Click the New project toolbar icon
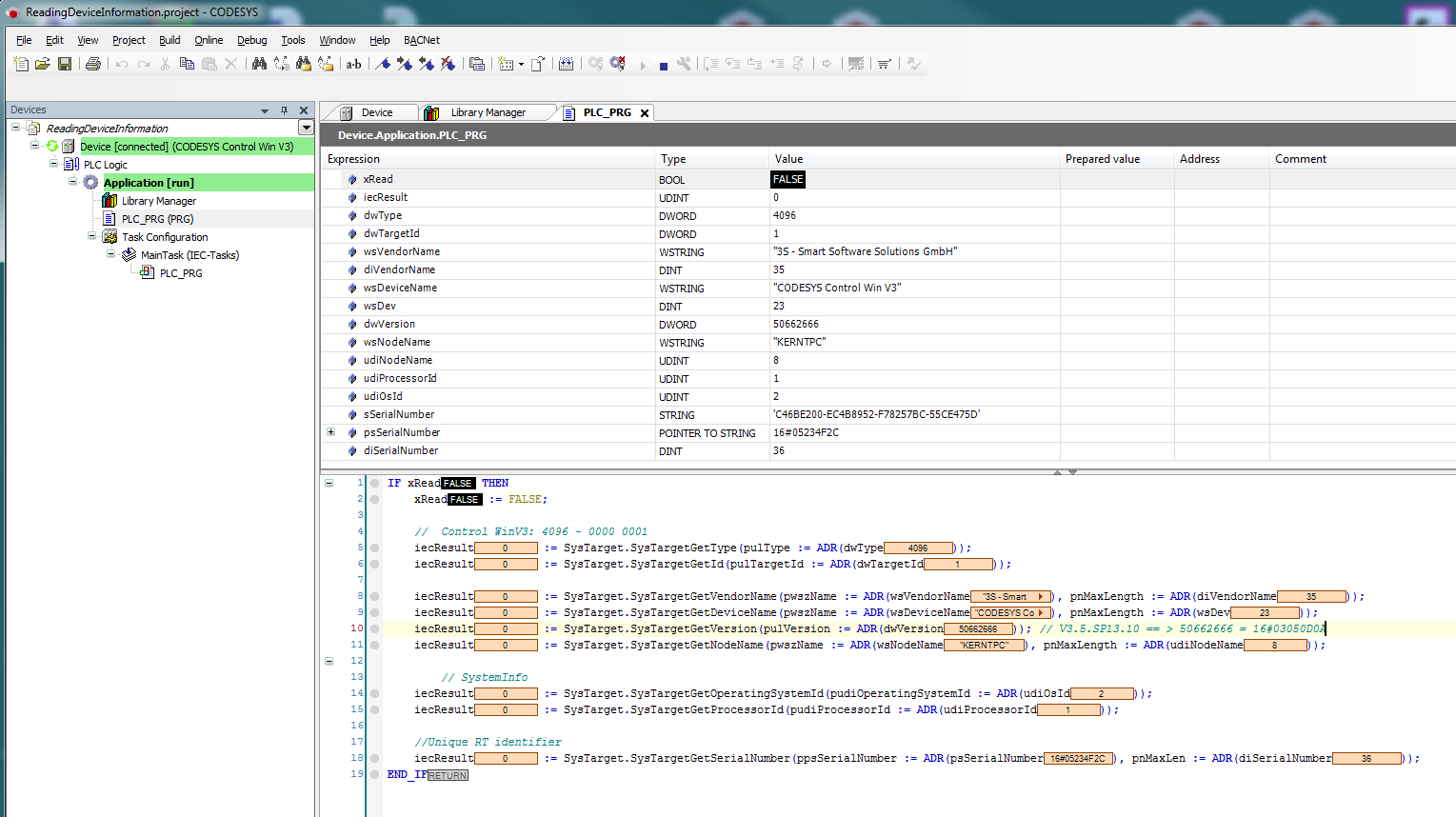The height and width of the screenshot is (817, 1456). pos(21,64)
